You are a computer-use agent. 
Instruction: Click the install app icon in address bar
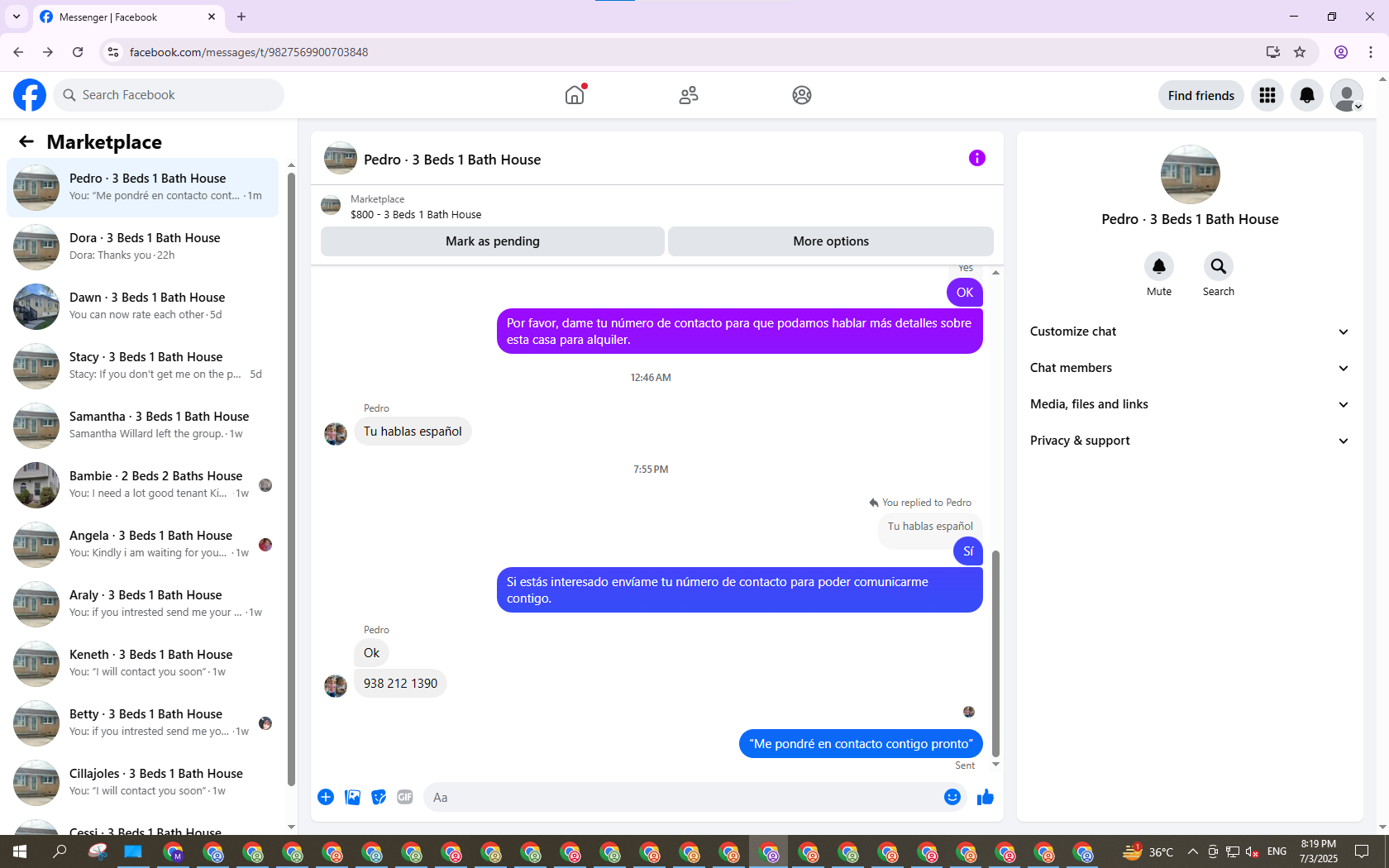pos(1272,52)
